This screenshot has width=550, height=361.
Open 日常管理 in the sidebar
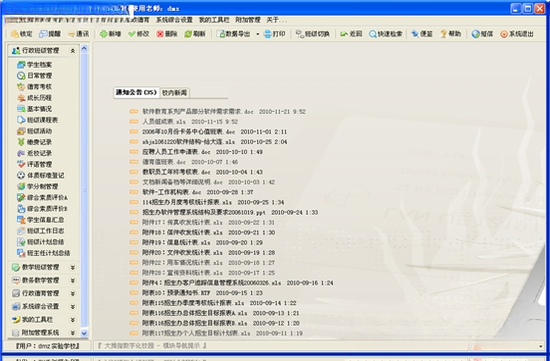pyautogui.click(x=35, y=76)
